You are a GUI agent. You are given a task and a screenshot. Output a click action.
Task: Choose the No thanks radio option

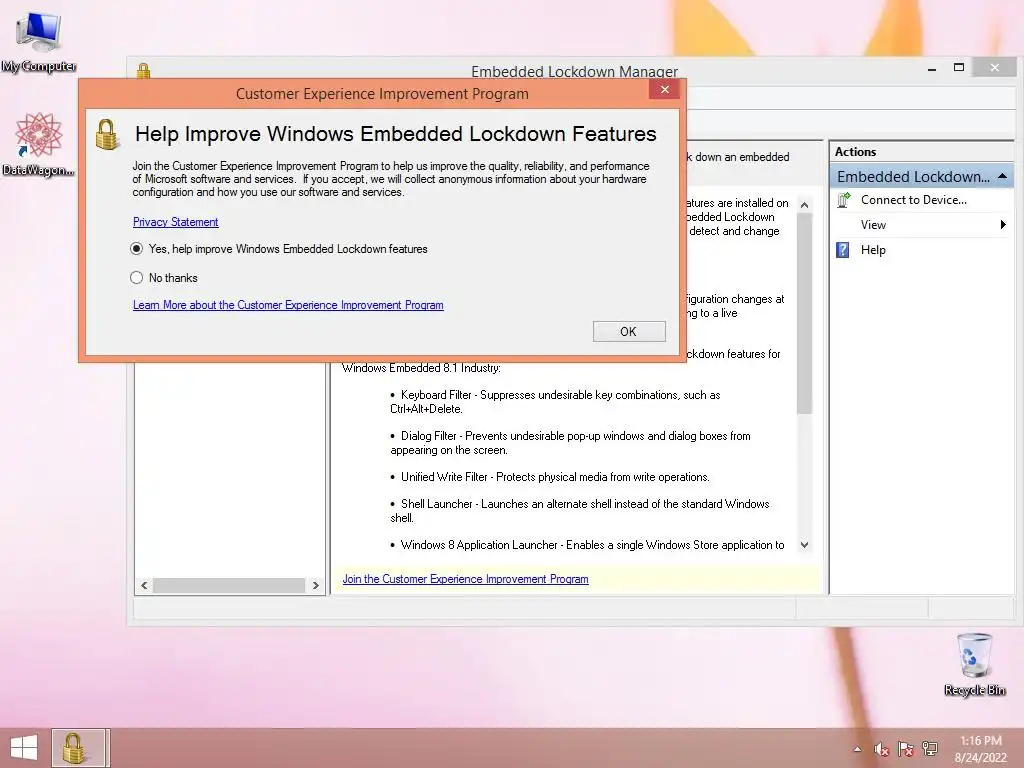click(136, 278)
